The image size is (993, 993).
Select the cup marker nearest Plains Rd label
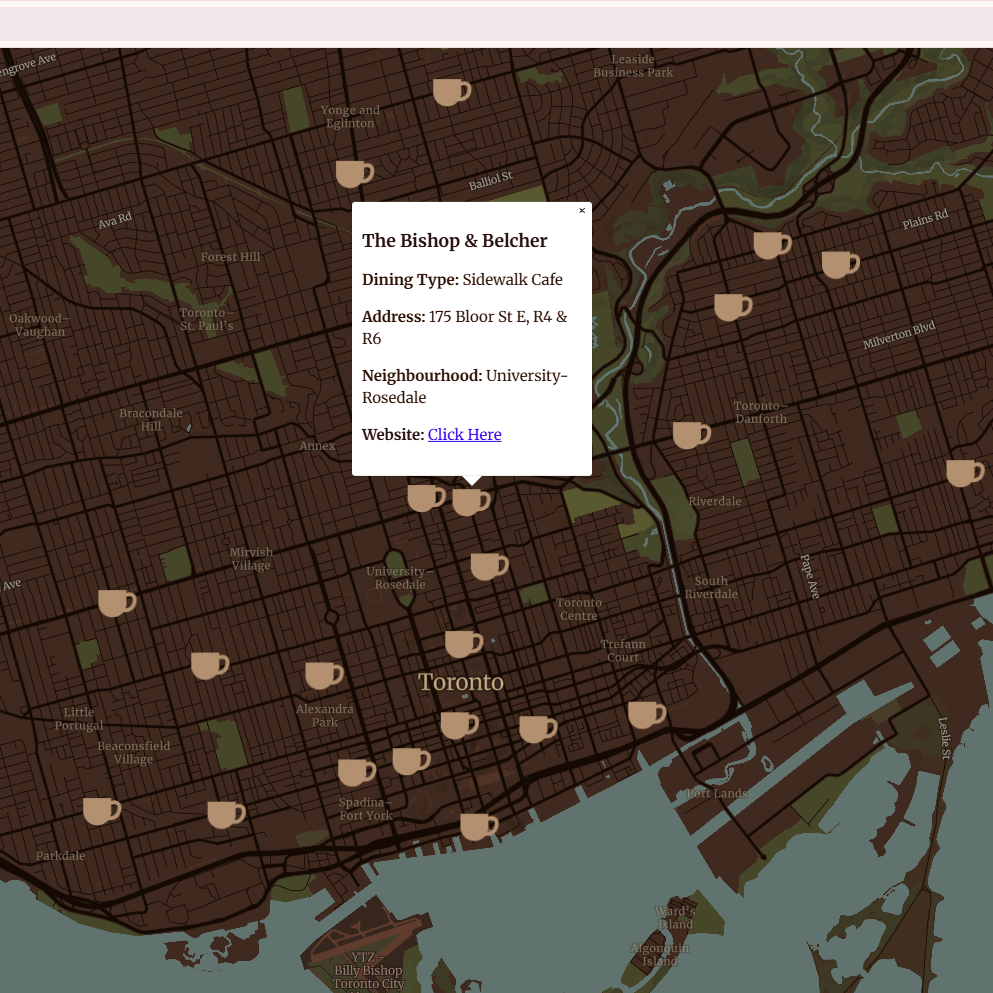pyautogui.click(x=839, y=265)
